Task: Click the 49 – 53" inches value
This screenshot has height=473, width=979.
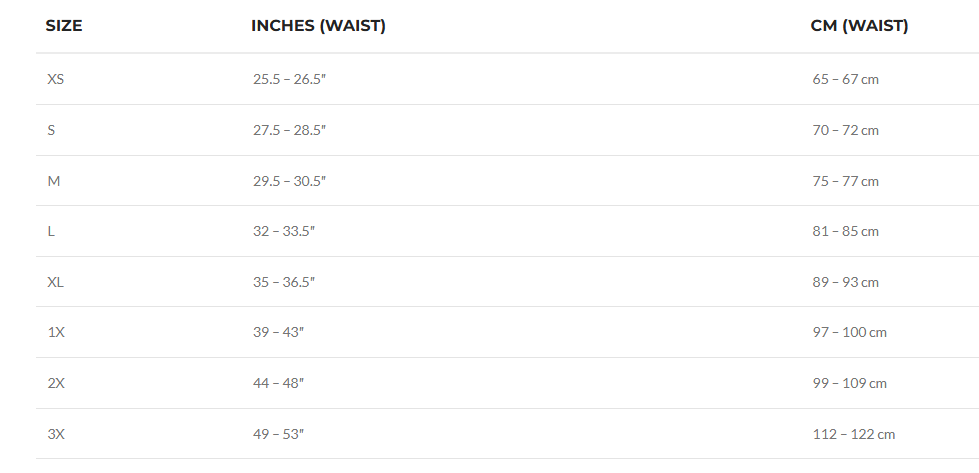Action: click(x=278, y=434)
